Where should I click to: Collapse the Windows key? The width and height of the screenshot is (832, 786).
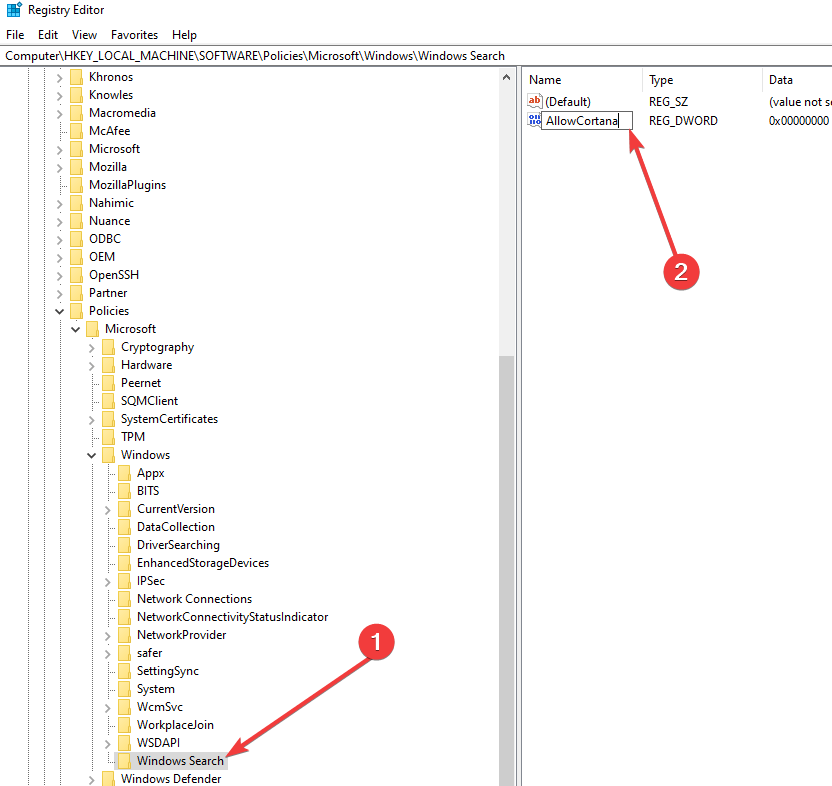(x=91, y=455)
